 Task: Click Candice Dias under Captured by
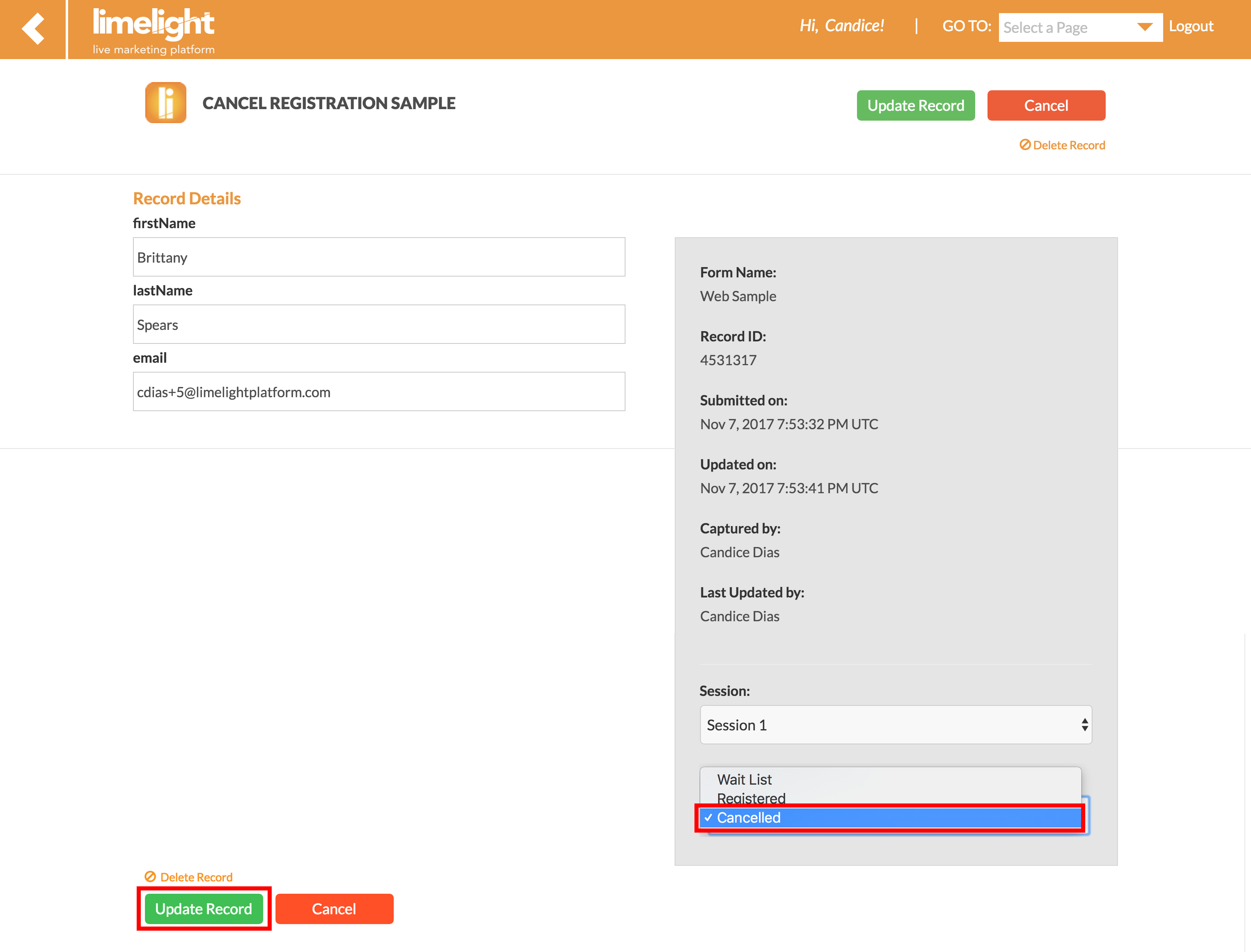tap(740, 552)
